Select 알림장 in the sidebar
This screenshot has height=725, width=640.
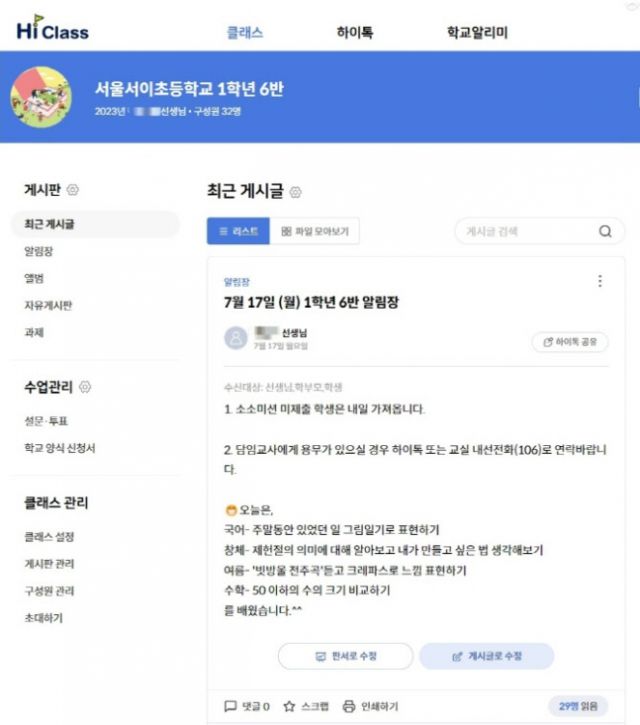38,251
